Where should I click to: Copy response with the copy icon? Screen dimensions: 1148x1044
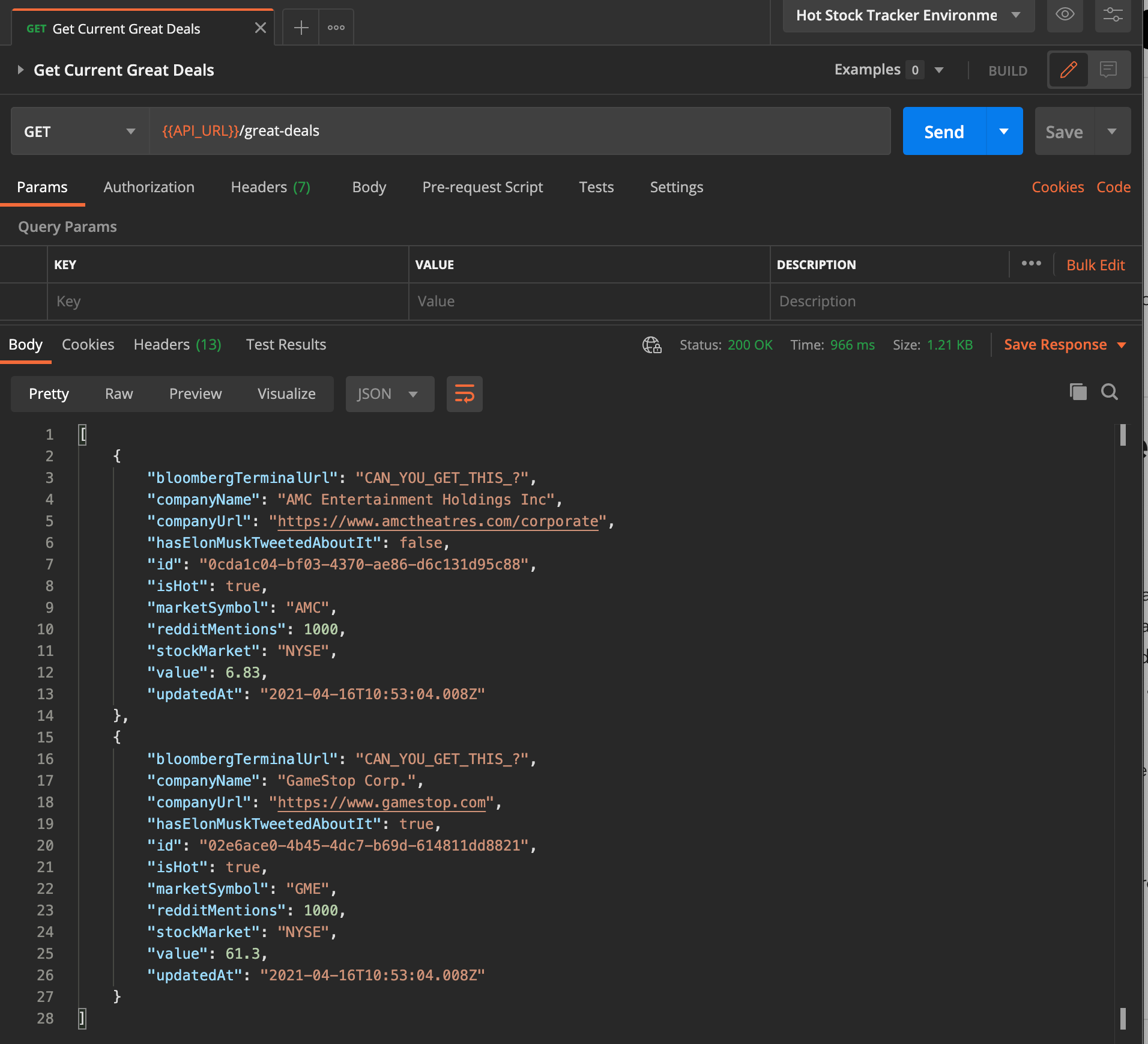click(x=1078, y=392)
